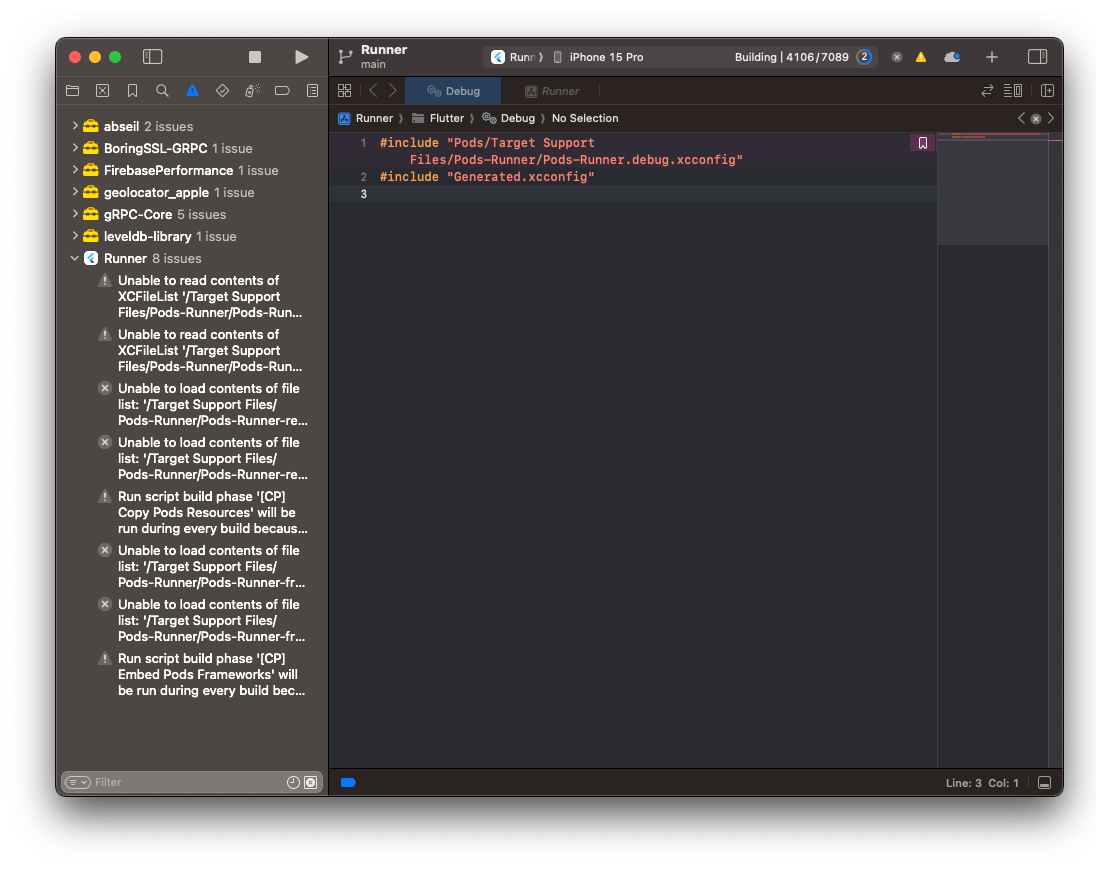Toggle errors-only filter
The width and height of the screenshot is (1119, 870).
[x=310, y=782]
